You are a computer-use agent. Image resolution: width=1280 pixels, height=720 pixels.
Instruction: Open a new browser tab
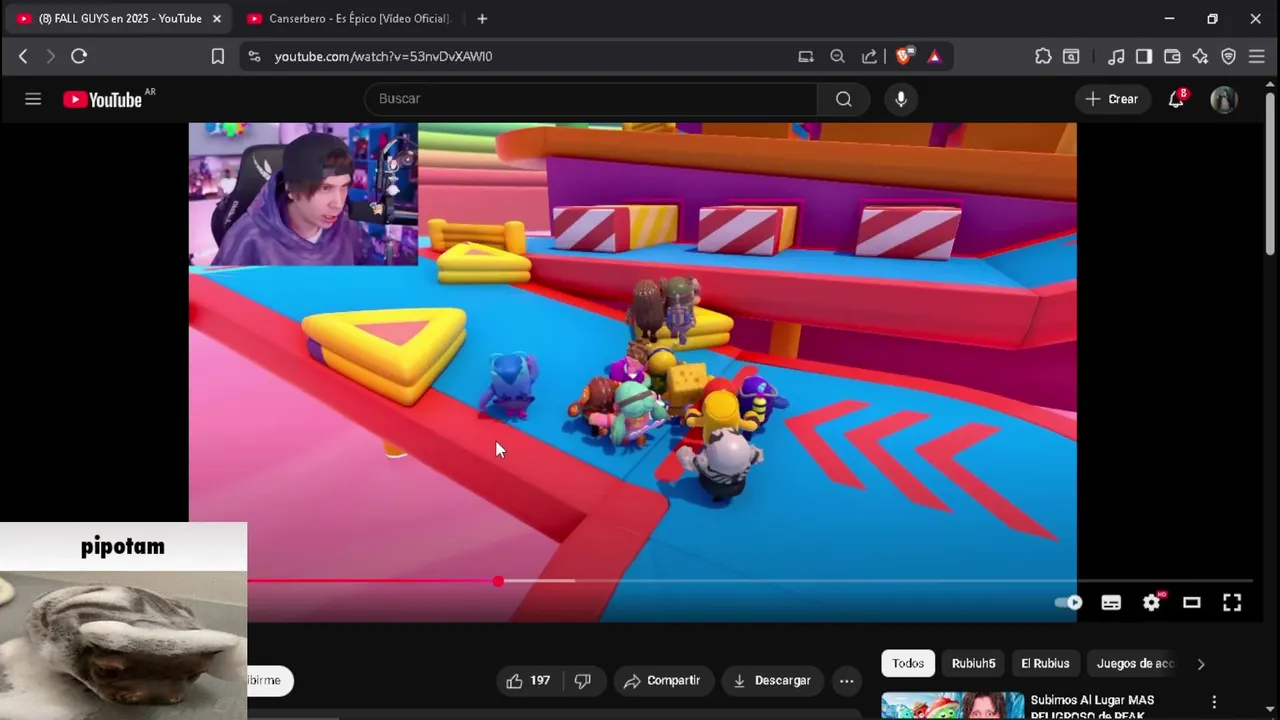tap(482, 18)
